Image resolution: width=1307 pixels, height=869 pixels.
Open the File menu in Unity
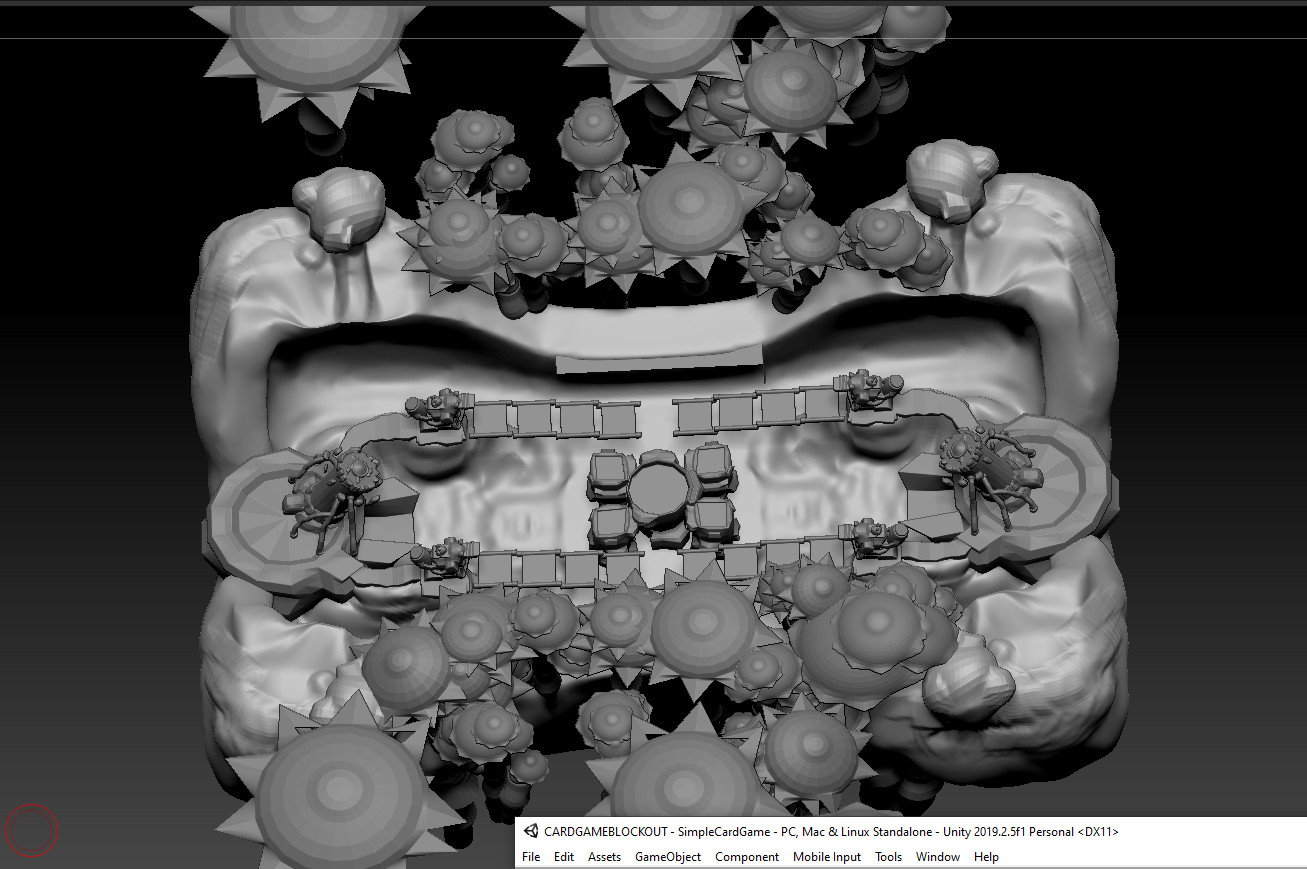pyautogui.click(x=531, y=857)
